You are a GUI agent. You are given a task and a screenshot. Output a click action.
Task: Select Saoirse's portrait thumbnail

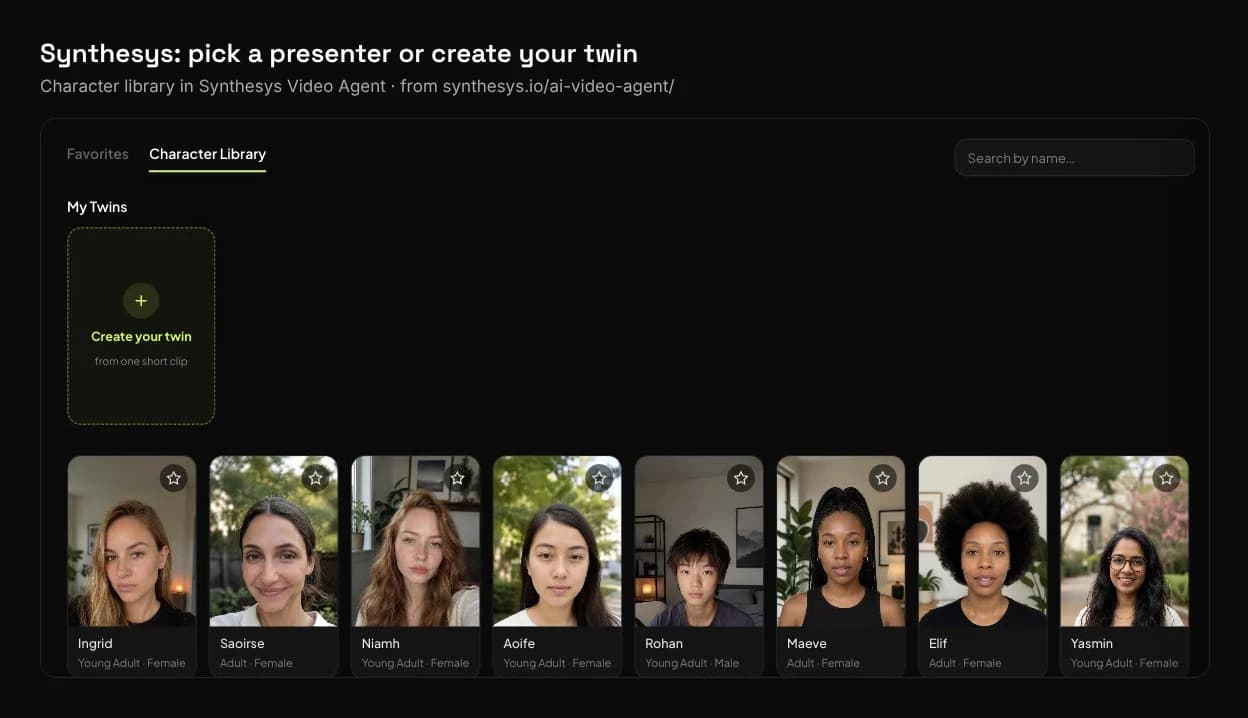coord(274,541)
